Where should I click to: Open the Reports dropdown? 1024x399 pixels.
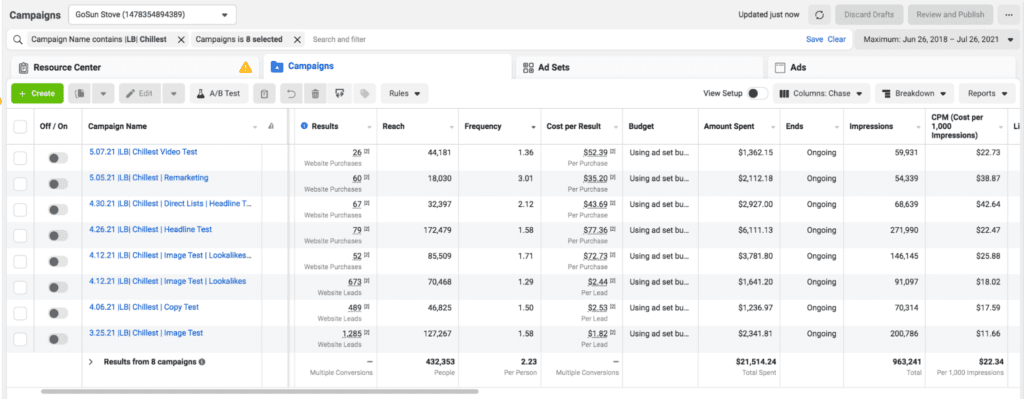987,93
